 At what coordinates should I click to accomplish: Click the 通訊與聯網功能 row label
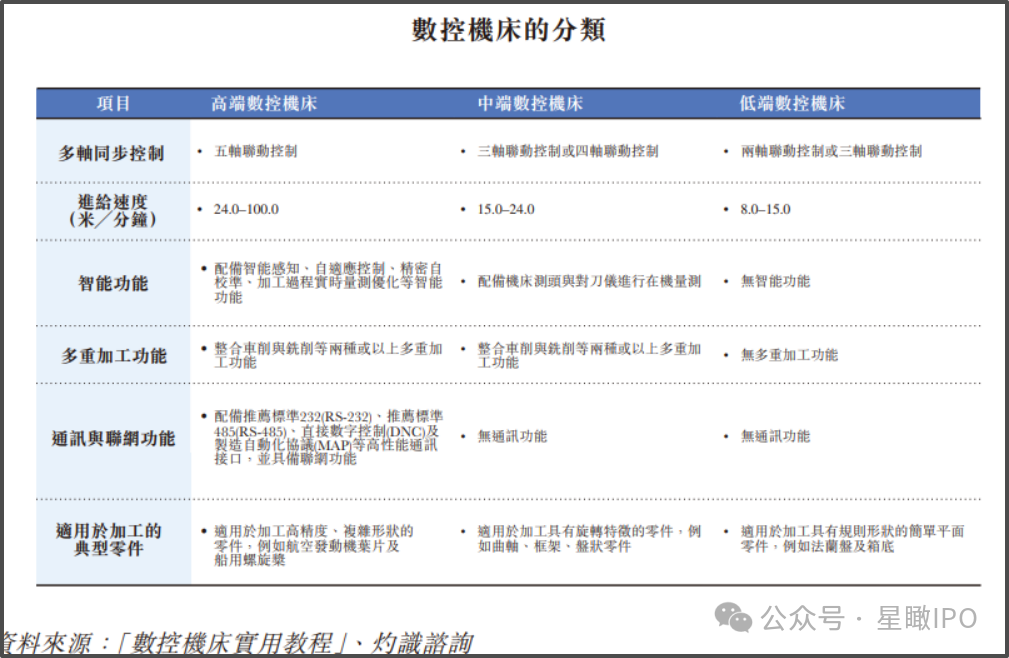click(x=113, y=439)
